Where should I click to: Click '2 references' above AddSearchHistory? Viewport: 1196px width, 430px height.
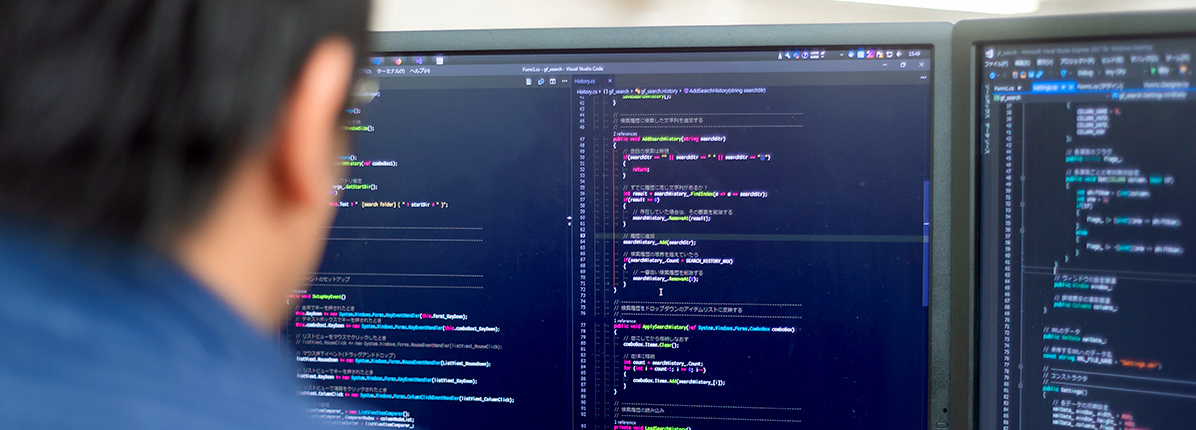[x=624, y=133]
